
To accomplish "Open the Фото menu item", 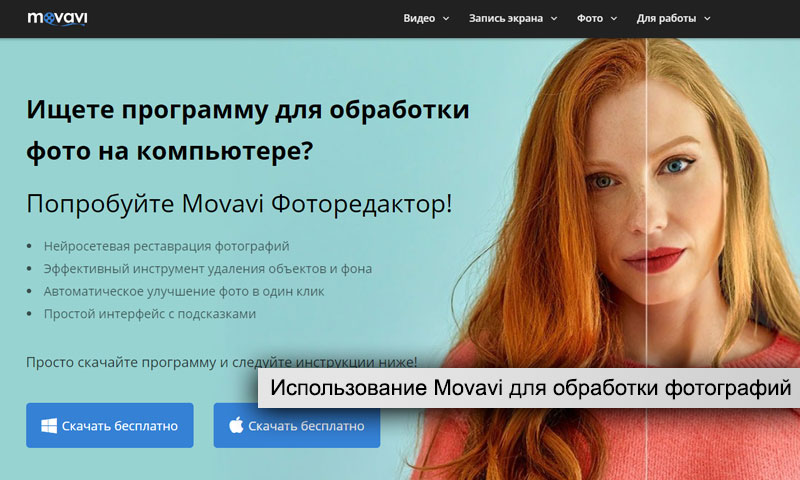I will coord(590,18).
